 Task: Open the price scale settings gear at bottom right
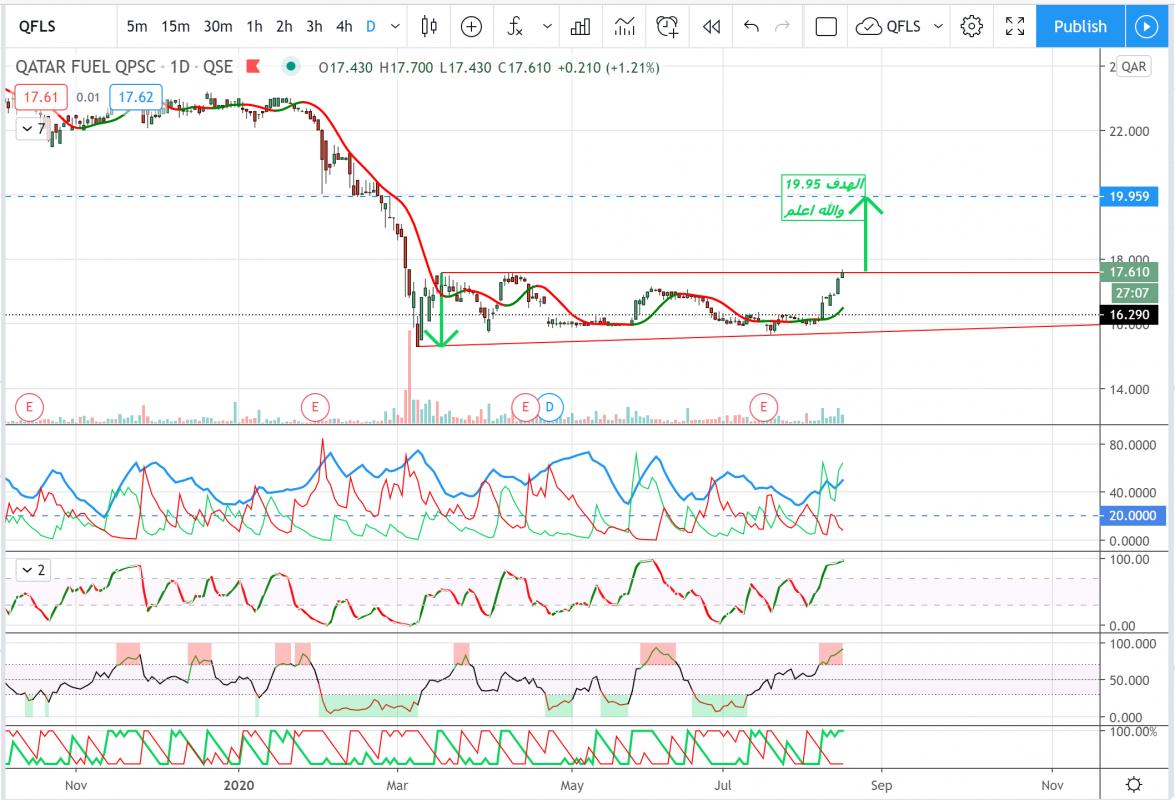(1134, 784)
